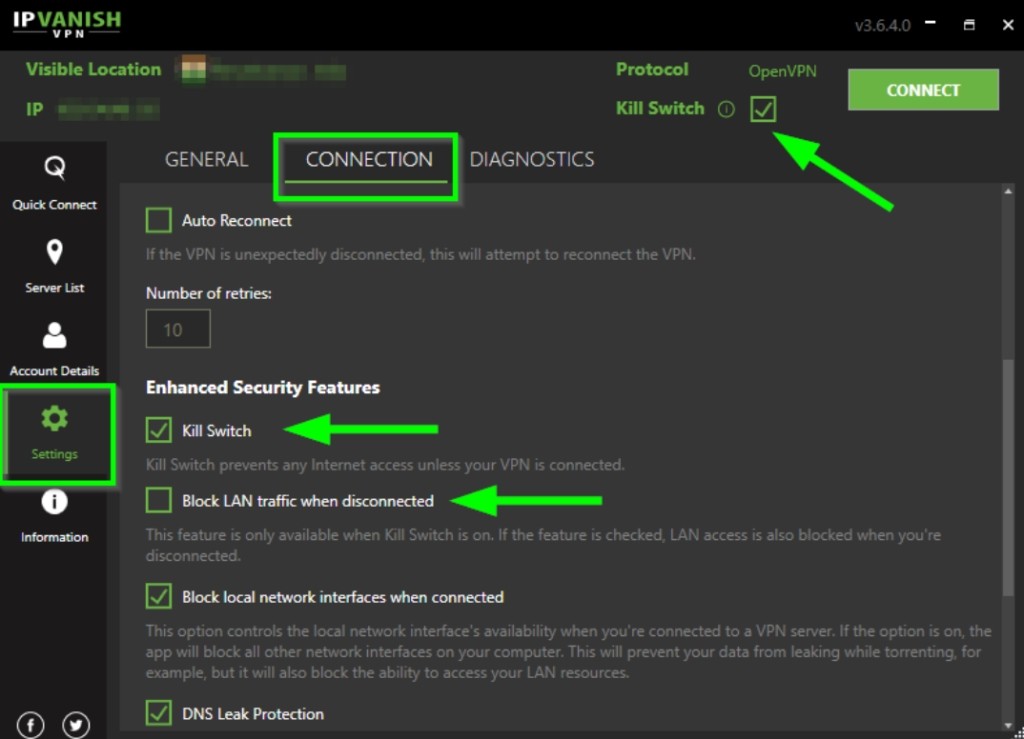Disable Block local network interfaces when connected

[159, 596]
